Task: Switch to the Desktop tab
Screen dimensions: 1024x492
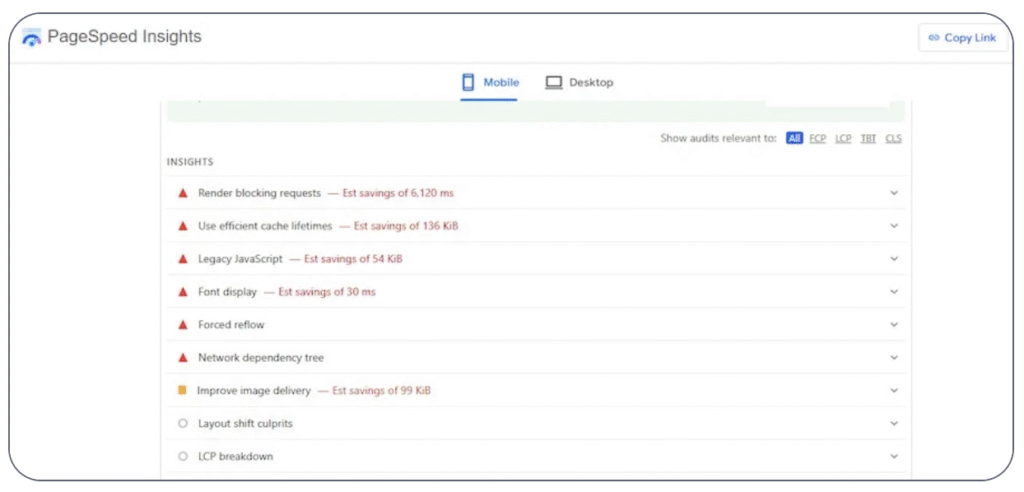Action: pyautogui.click(x=579, y=82)
